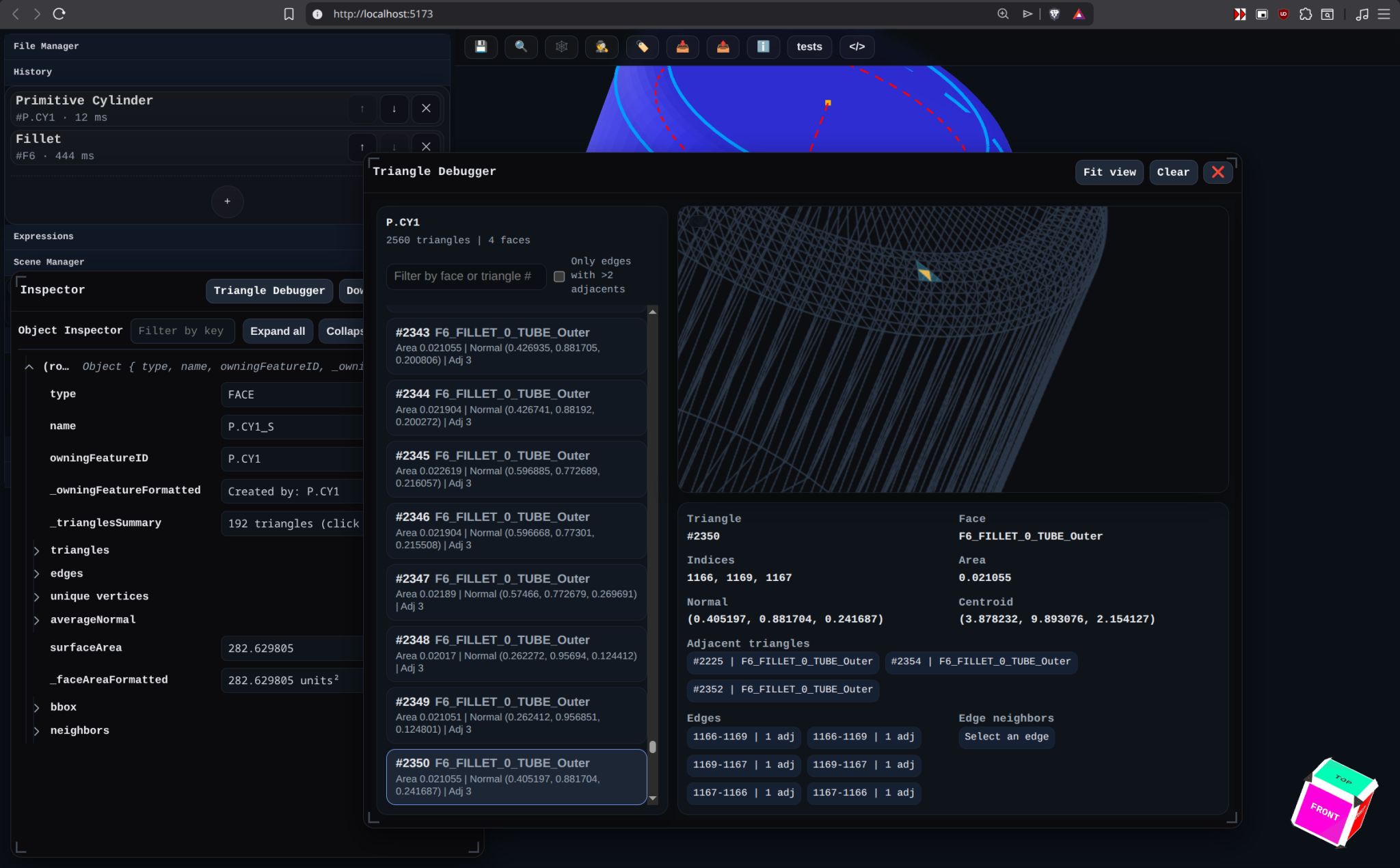Click the outbox export icon
Image resolution: width=1400 pixels, height=868 pixels.
[723, 46]
